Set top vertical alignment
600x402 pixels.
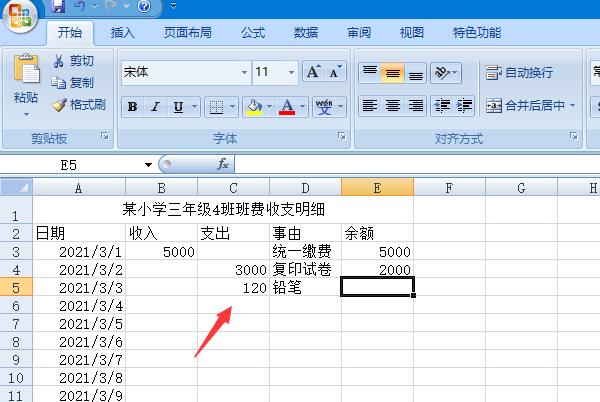(370, 72)
